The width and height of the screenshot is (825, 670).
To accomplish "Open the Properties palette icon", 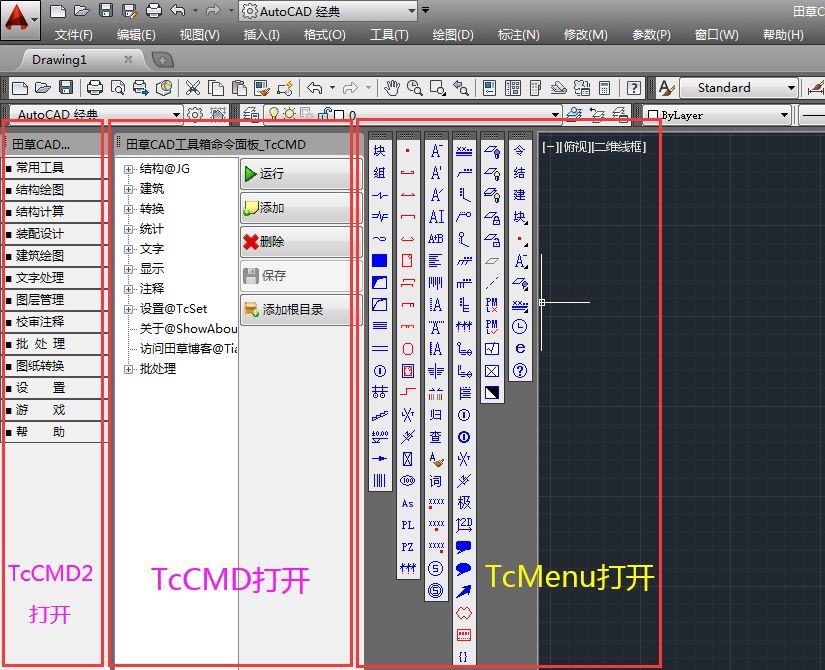I will coord(489,88).
